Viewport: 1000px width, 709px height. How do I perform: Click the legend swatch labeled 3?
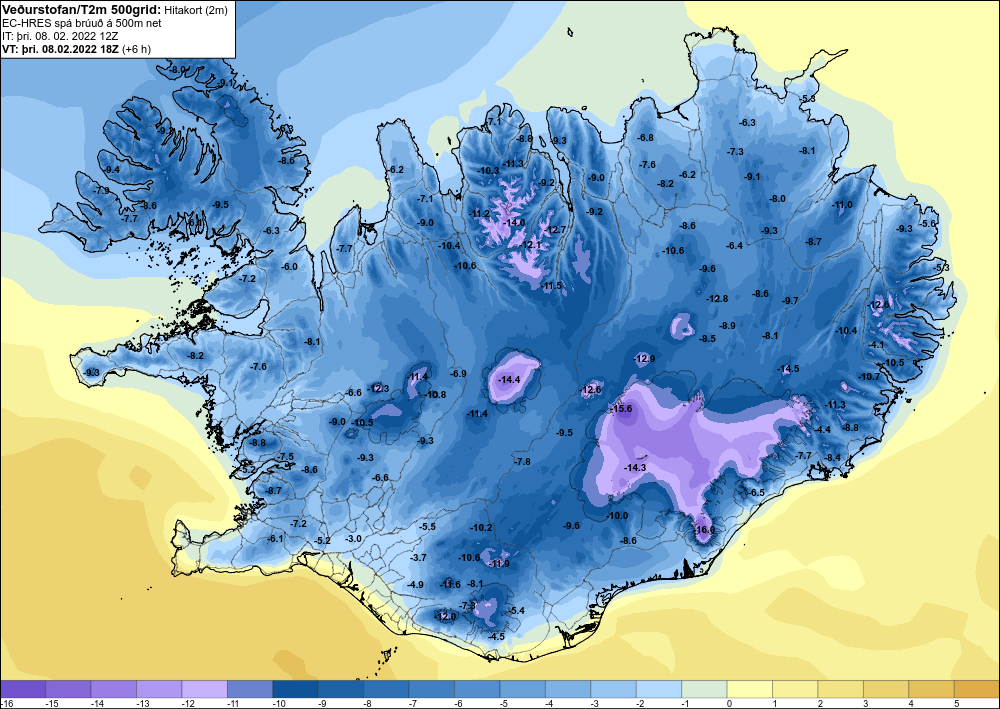(x=886, y=689)
